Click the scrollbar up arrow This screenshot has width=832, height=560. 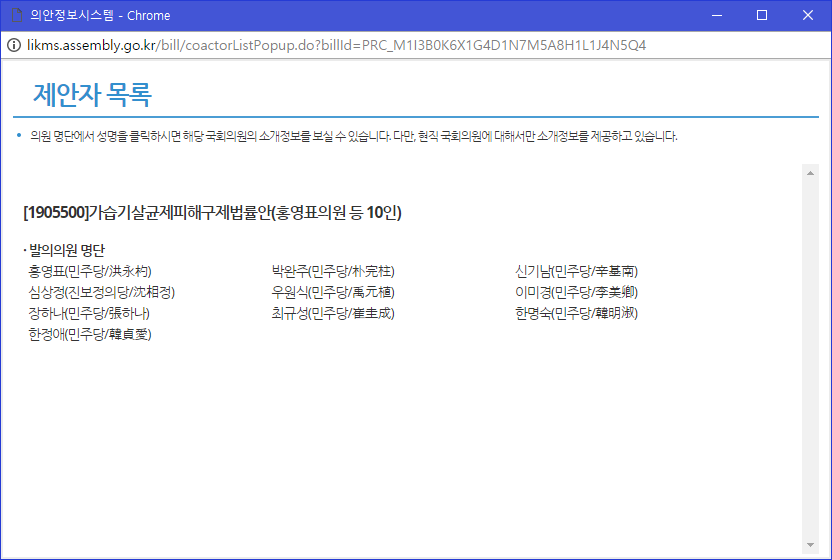click(810, 173)
